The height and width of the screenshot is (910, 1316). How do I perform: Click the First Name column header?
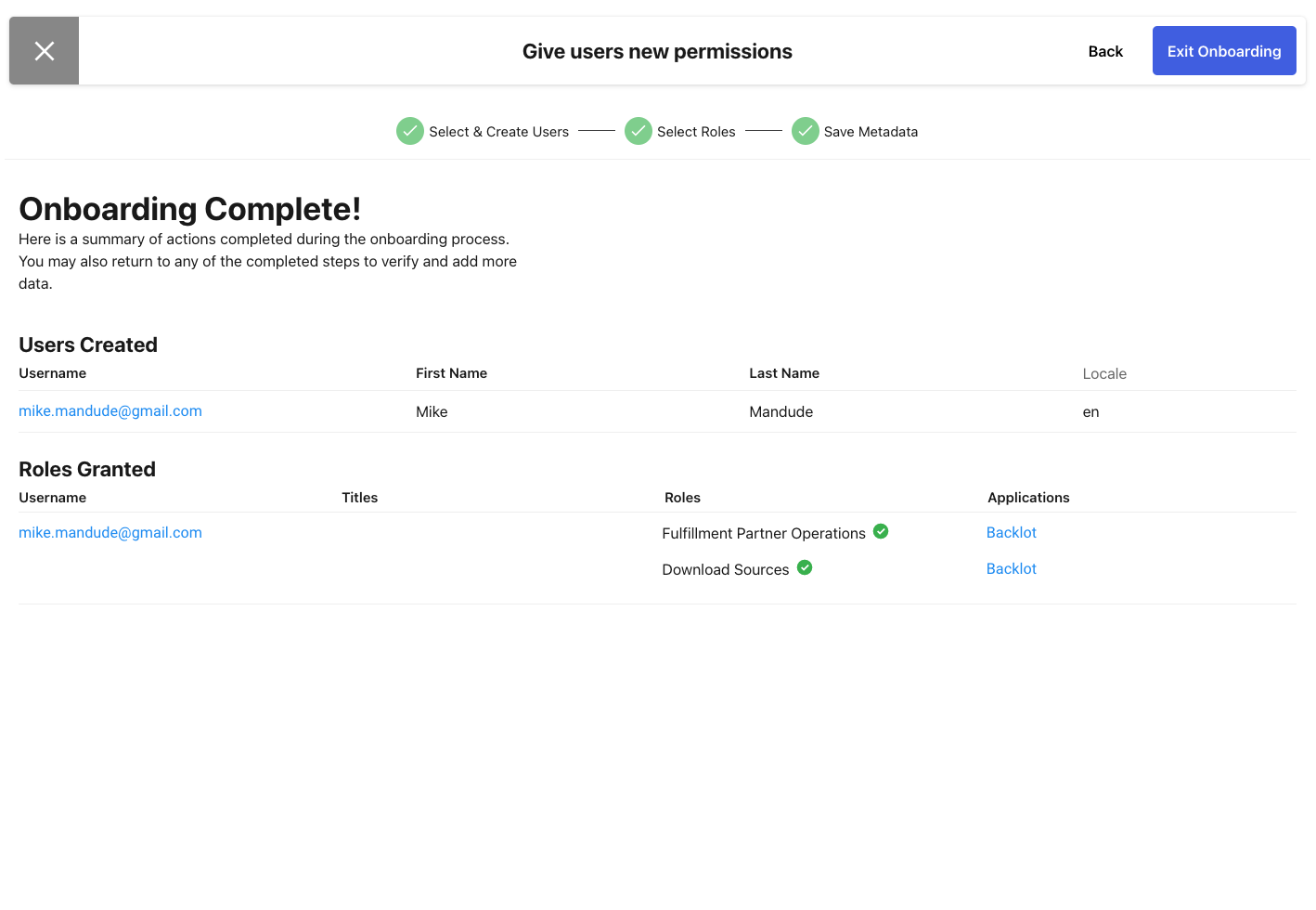451,372
